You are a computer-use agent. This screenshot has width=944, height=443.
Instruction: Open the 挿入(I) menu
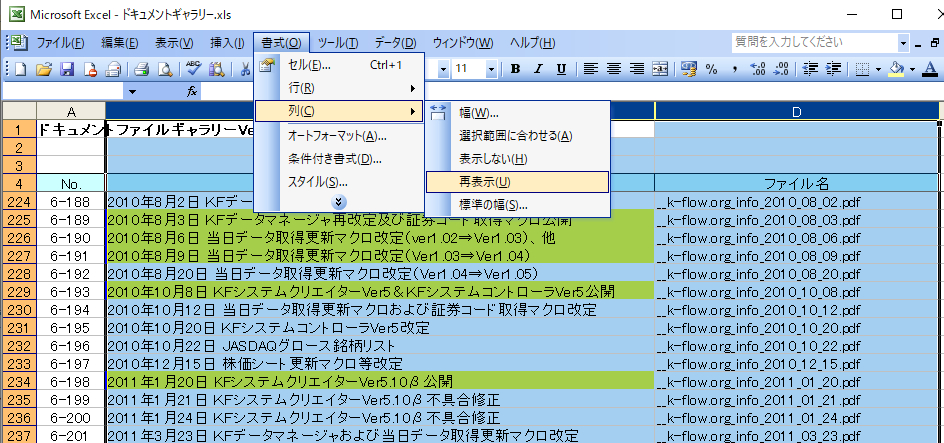coord(227,43)
